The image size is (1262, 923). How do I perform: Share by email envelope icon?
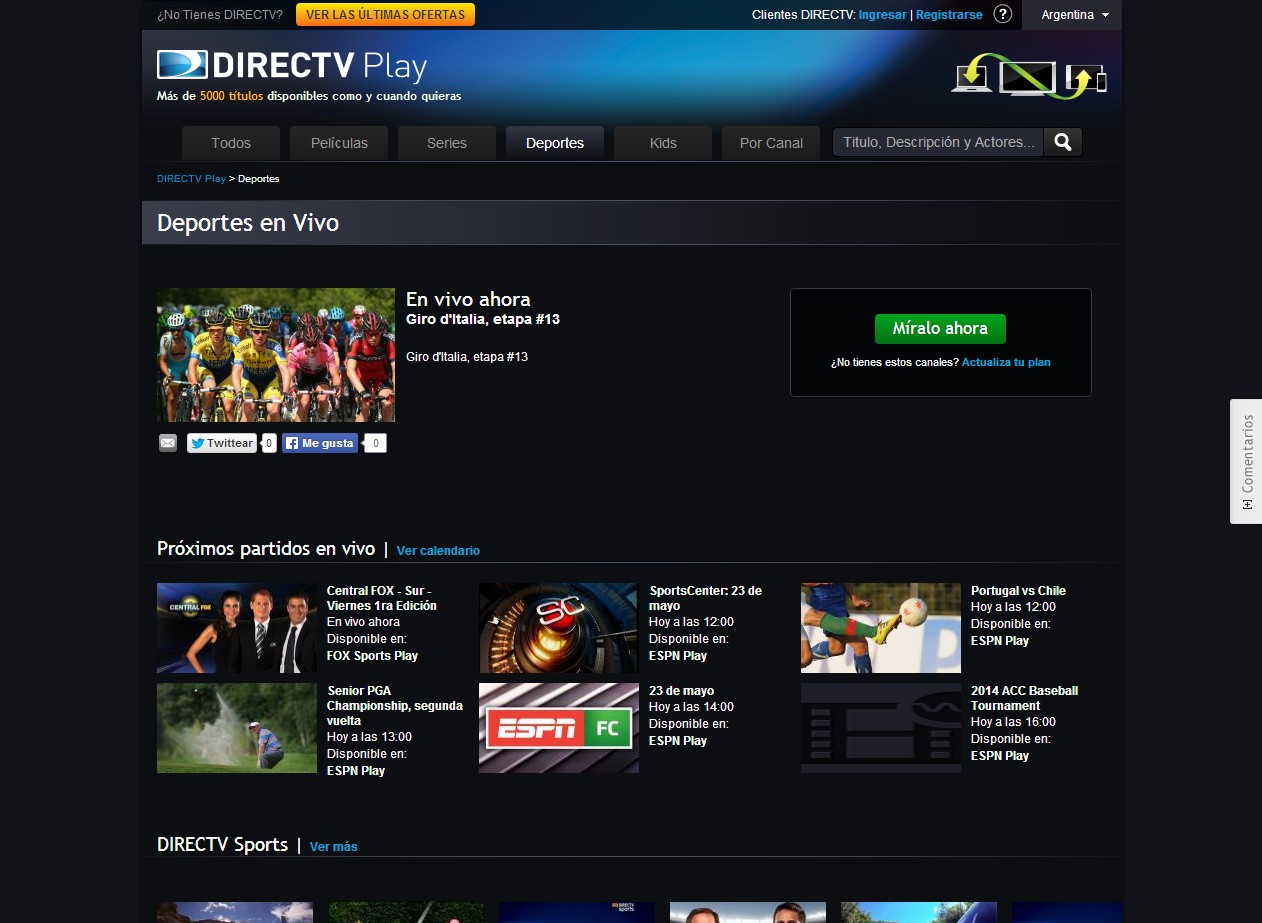coord(168,443)
